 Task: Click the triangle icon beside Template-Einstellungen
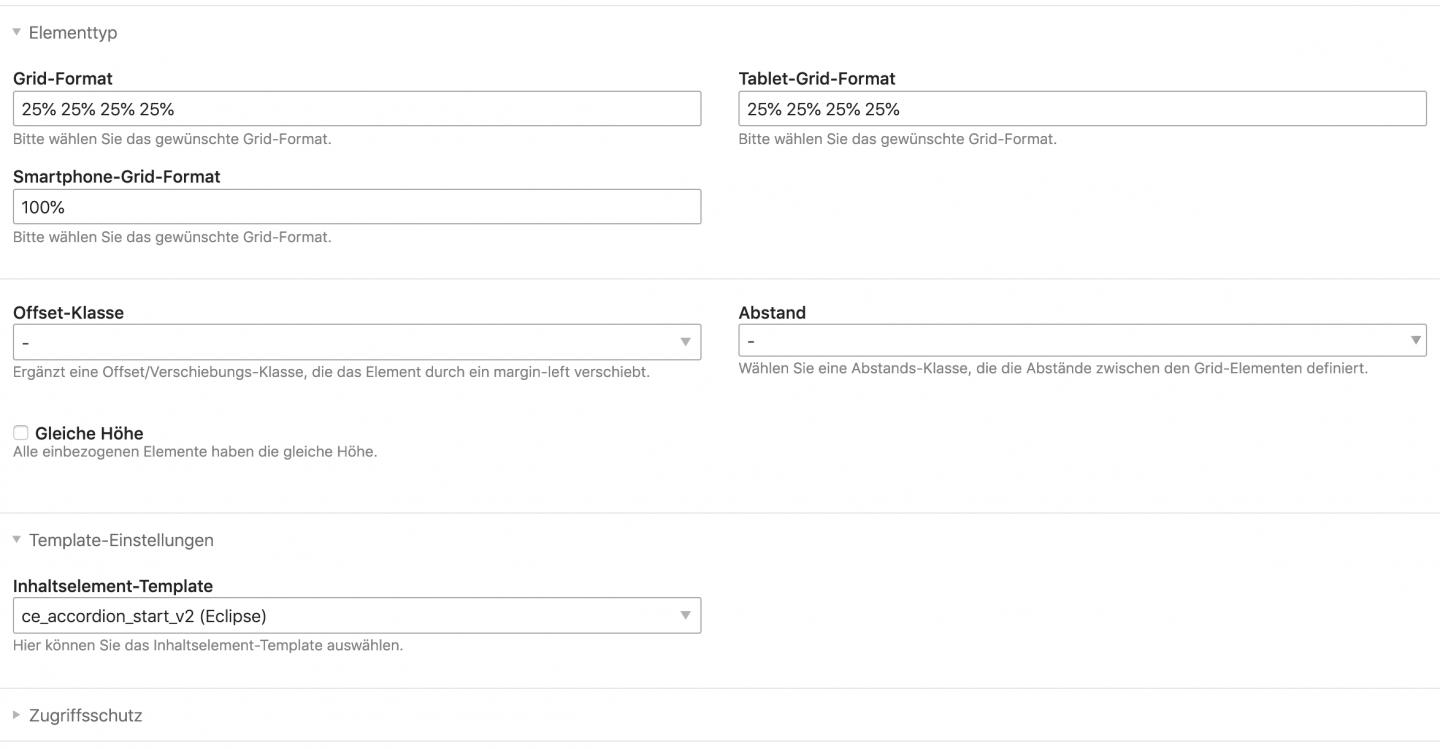point(17,539)
